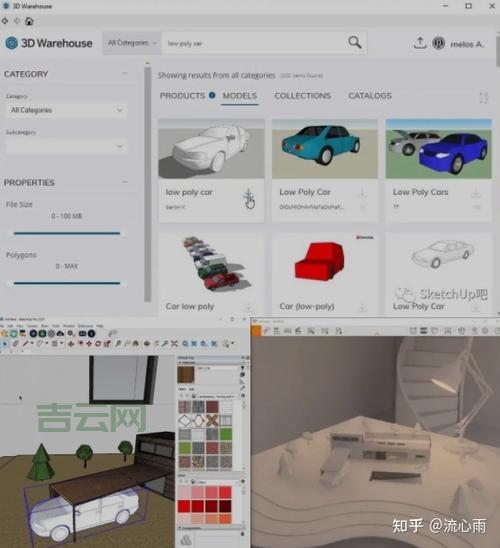Viewport: 500px width, 548px height.
Task: Open the grey sedan model thumbnail
Action: (x=211, y=149)
